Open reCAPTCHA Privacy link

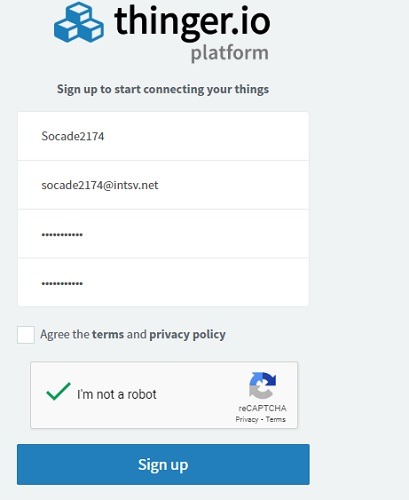pyautogui.click(x=247, y=419)
